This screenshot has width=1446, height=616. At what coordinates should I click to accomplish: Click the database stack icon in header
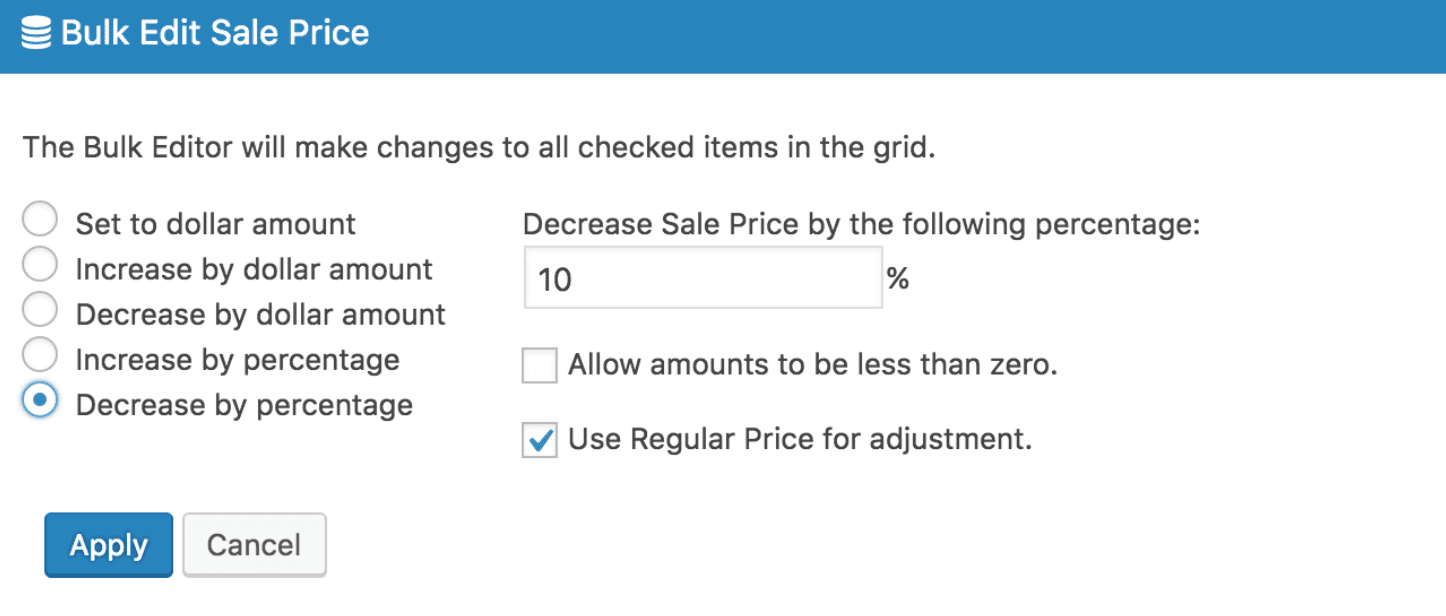(x=36, y=33)
